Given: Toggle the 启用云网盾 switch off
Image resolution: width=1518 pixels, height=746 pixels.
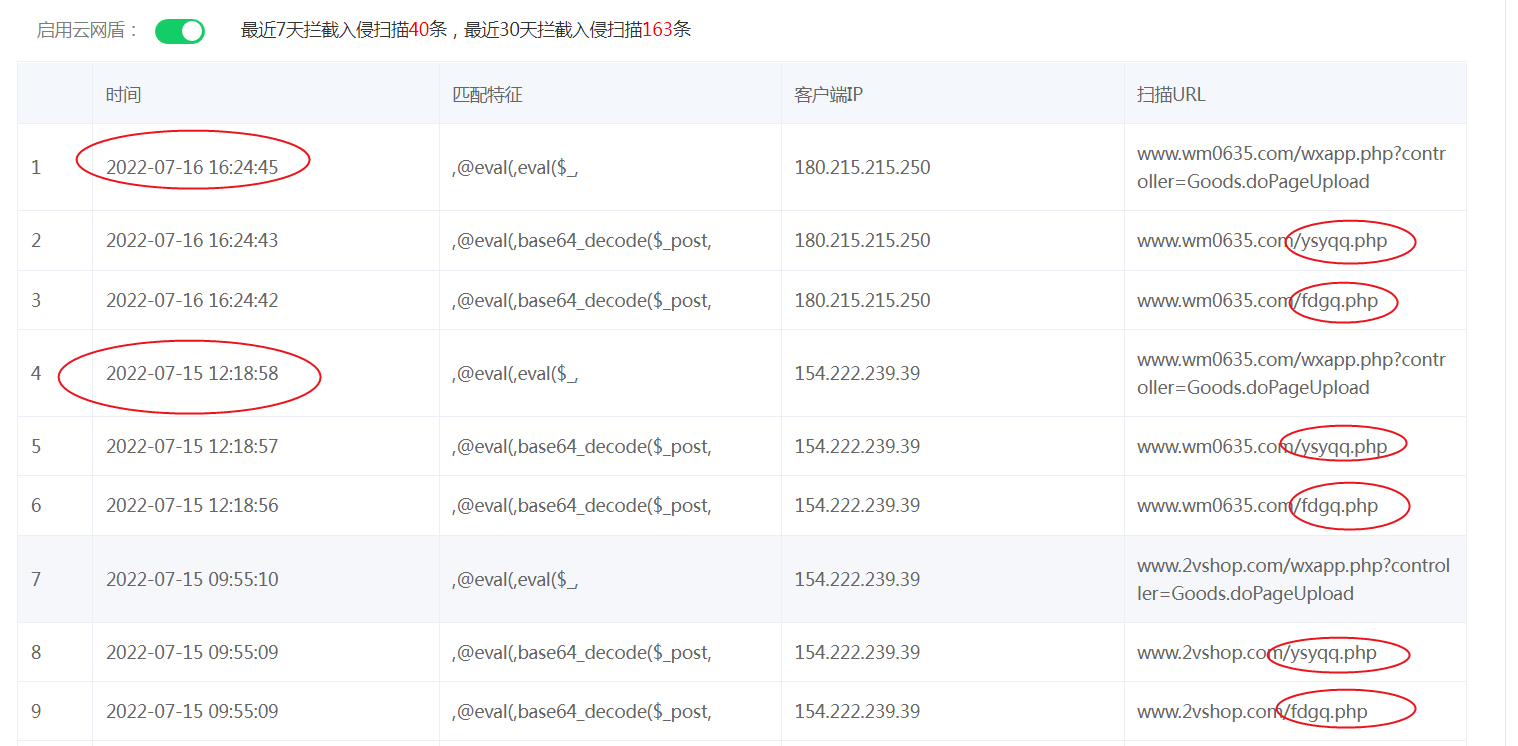Looking at the screenshot, I should 180,31.
